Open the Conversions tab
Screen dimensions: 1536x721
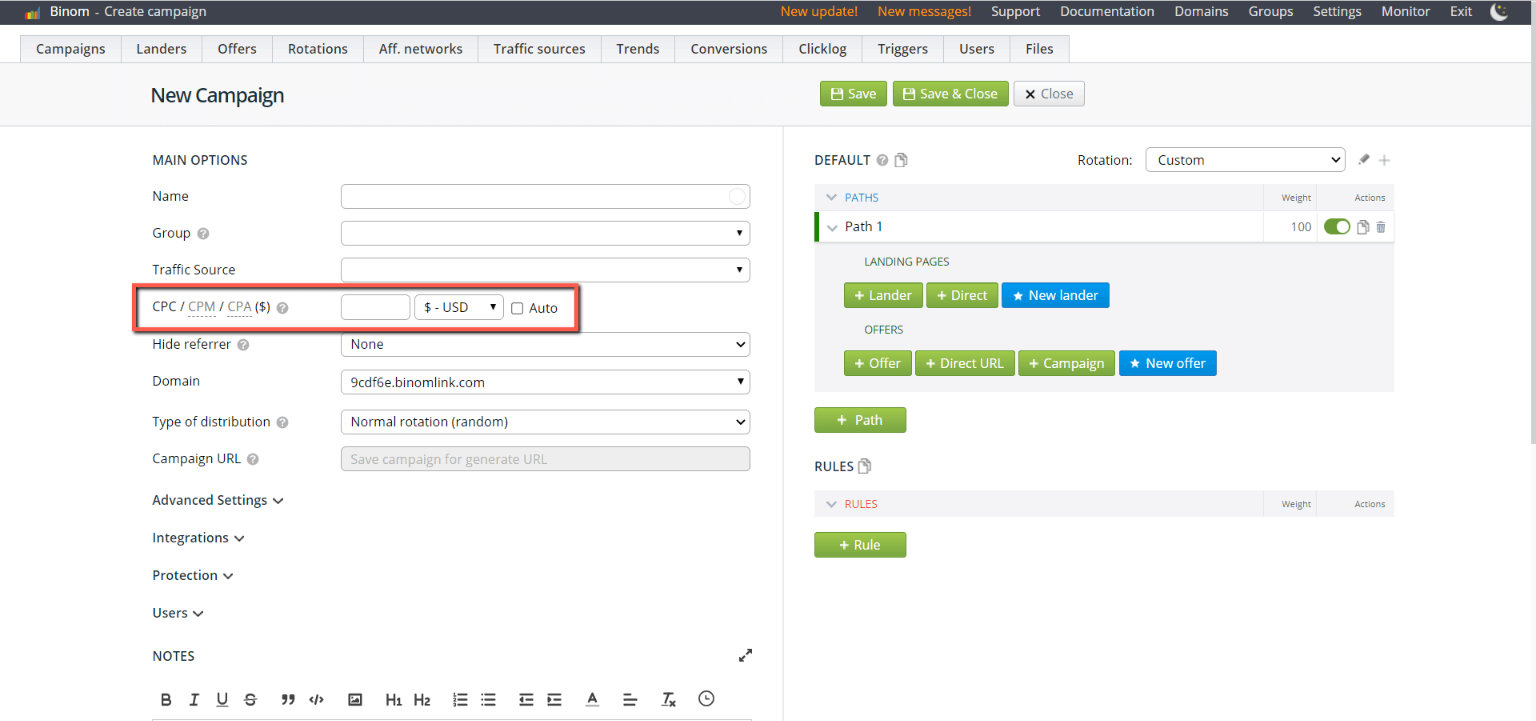point(729,49)
